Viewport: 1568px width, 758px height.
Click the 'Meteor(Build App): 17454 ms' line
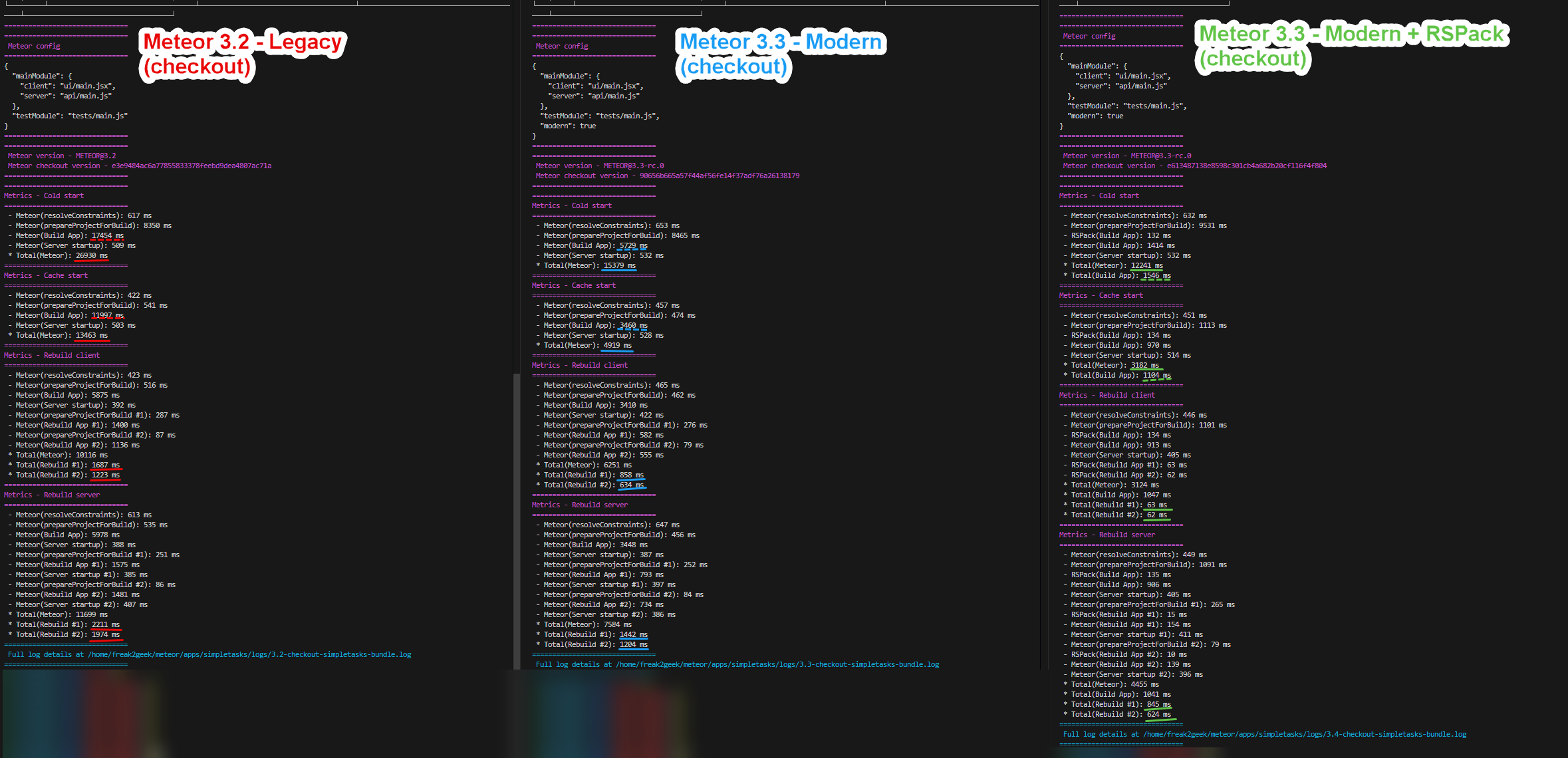(66, 235)
